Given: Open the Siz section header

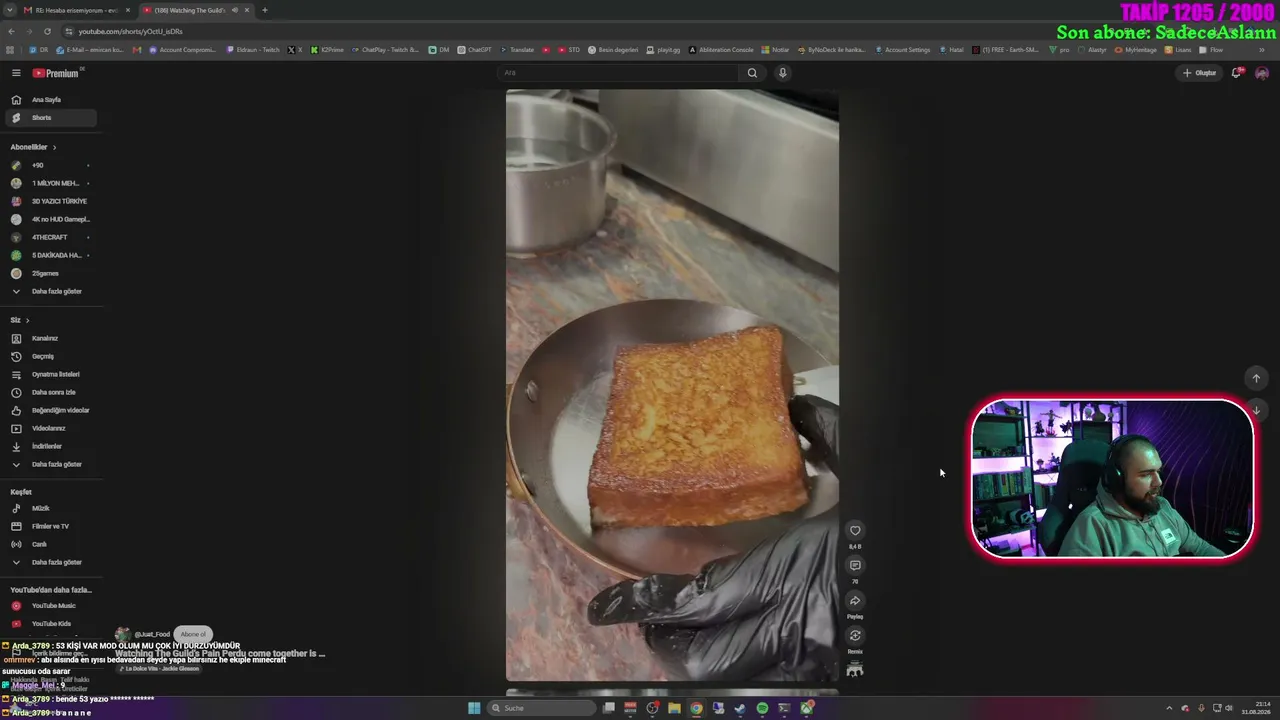Looking at the screenshot, I should 20,320.
